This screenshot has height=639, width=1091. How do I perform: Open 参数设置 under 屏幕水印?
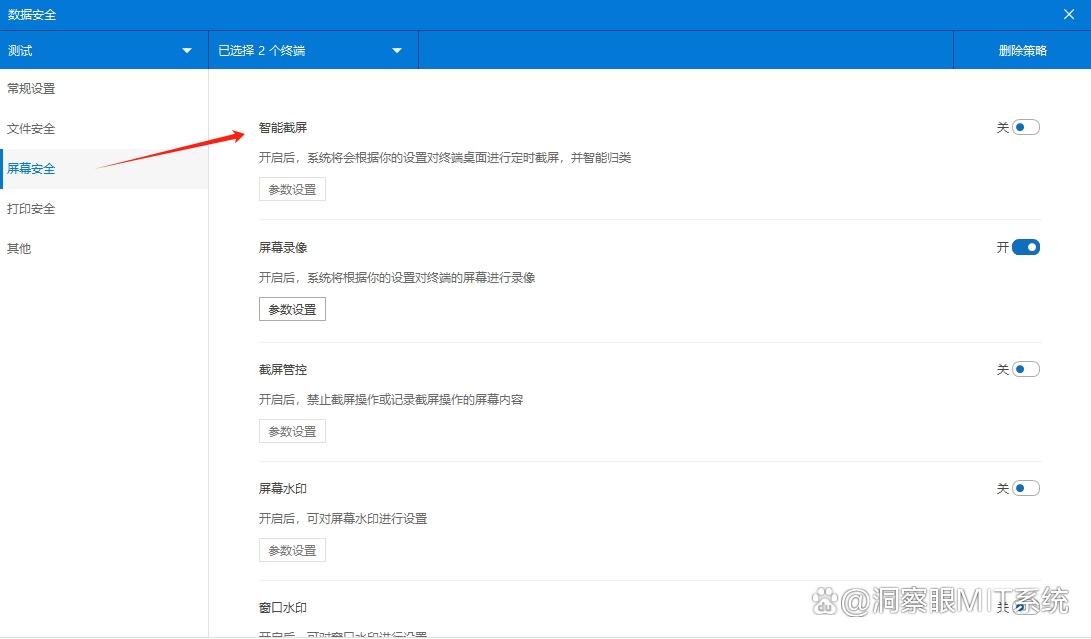[292, 550]
